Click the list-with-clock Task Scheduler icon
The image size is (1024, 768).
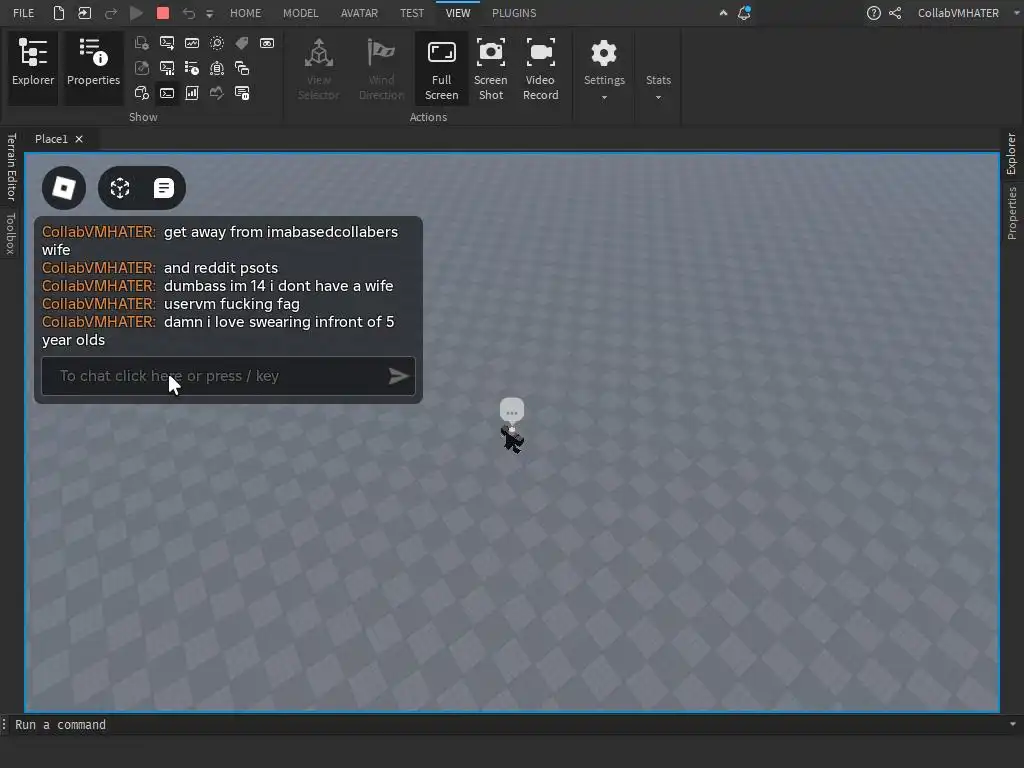pos(192,68)
